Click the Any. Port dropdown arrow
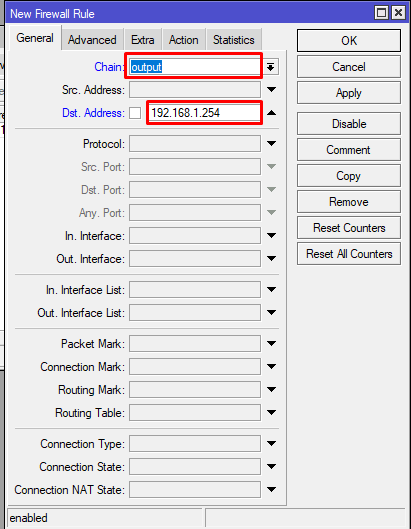Viewport: 411px width, 529px height. [x=271, y=213]
